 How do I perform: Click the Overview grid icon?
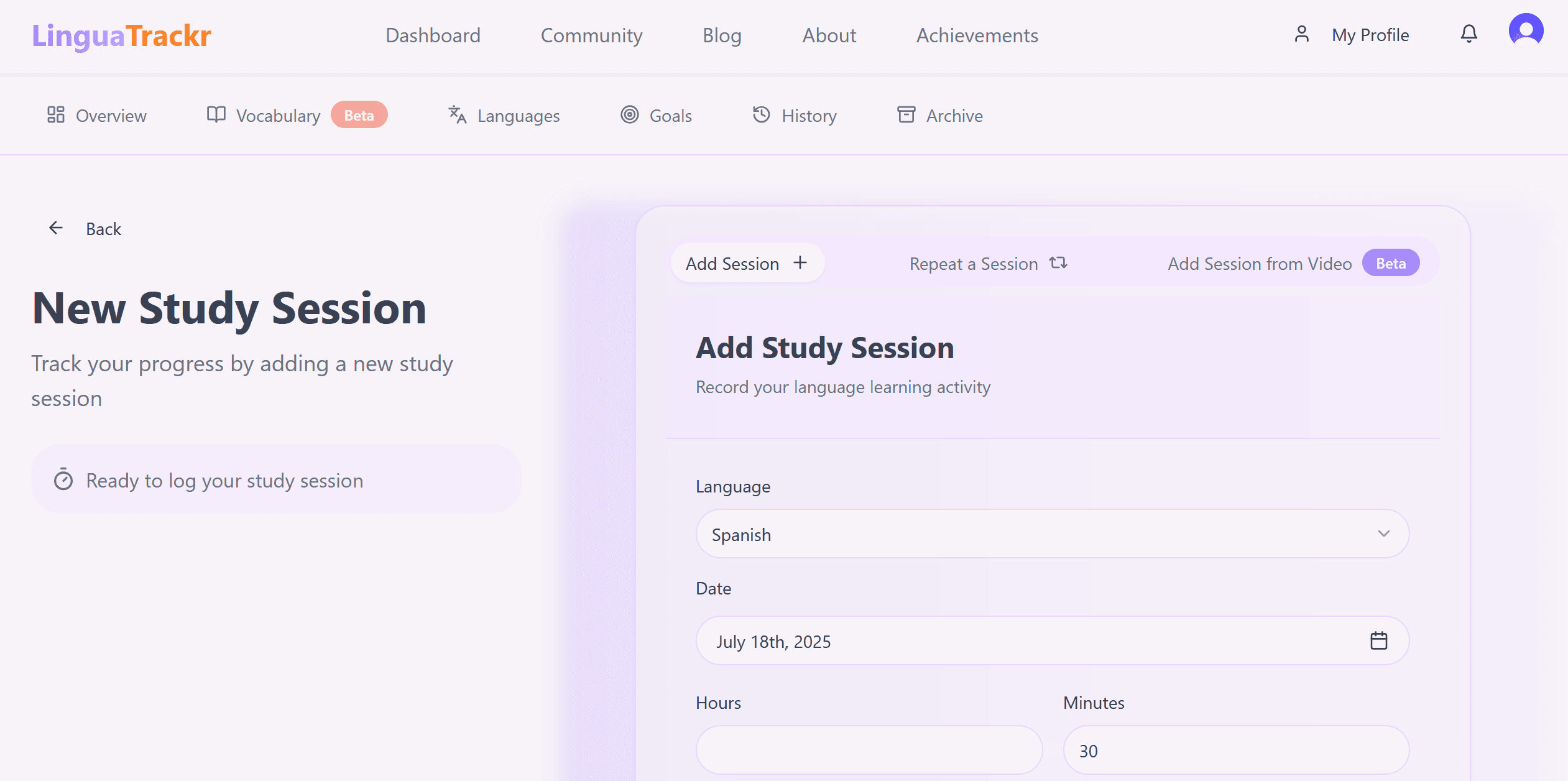coord(56,115)
